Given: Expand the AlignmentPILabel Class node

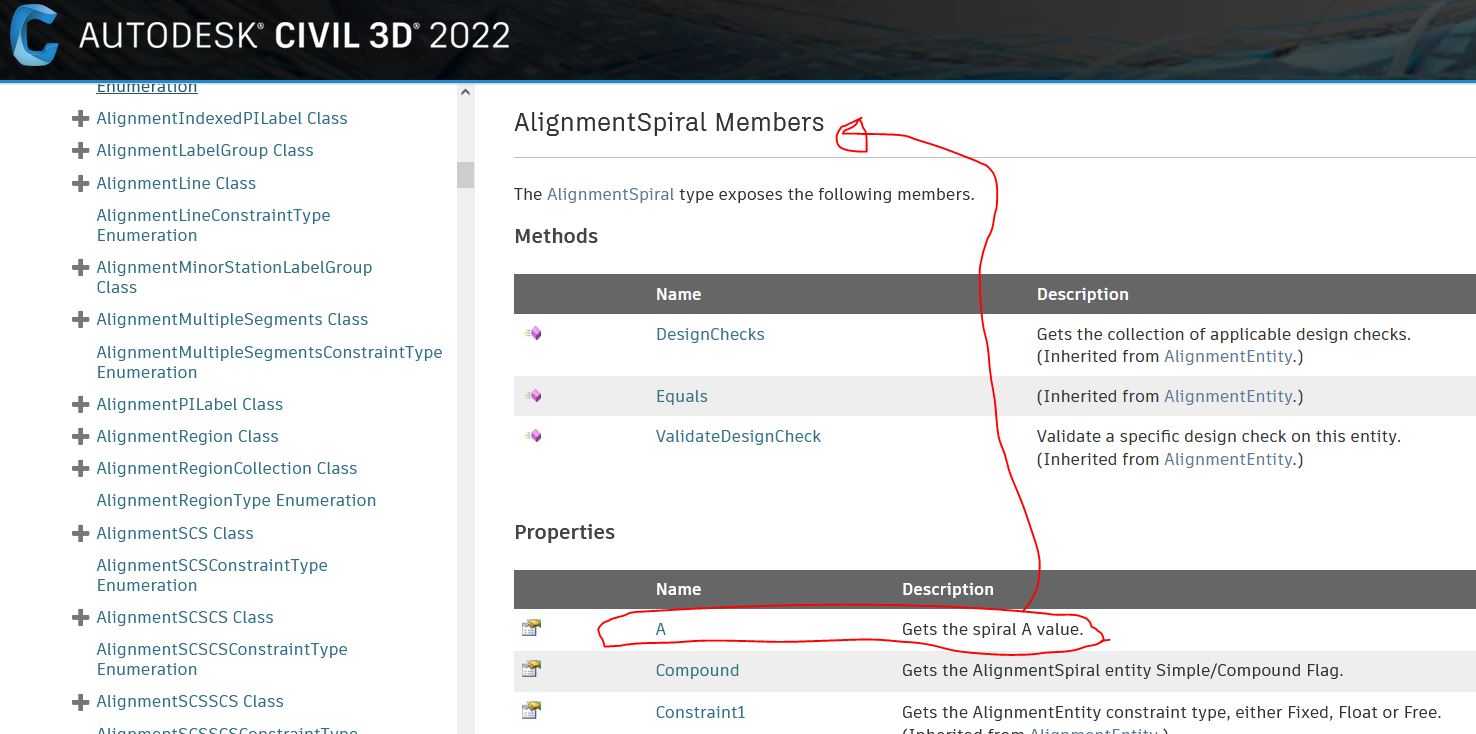Looking at the screenshot, I should (80, 404).
